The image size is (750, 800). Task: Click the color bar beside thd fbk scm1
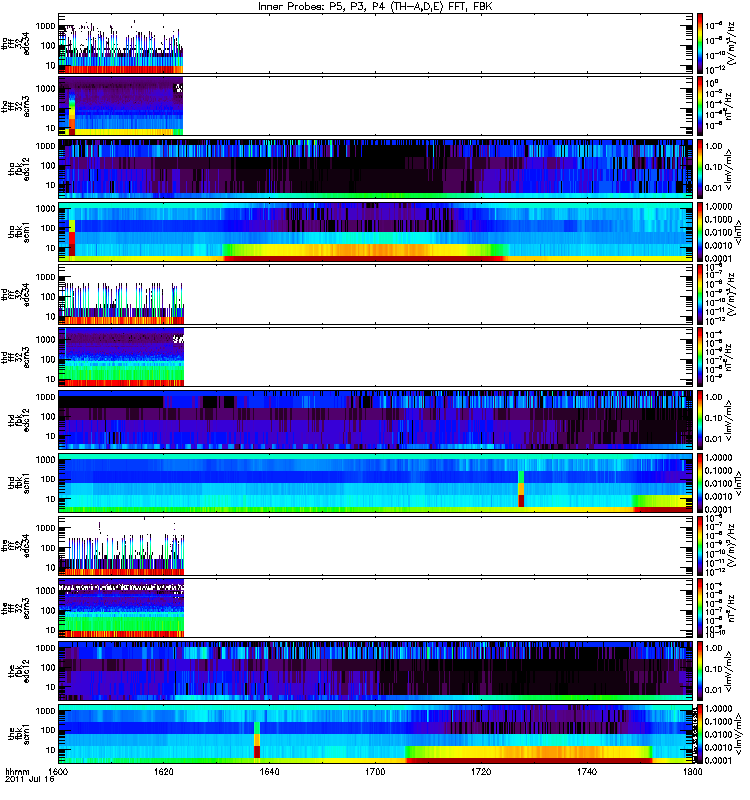[700, 483]
